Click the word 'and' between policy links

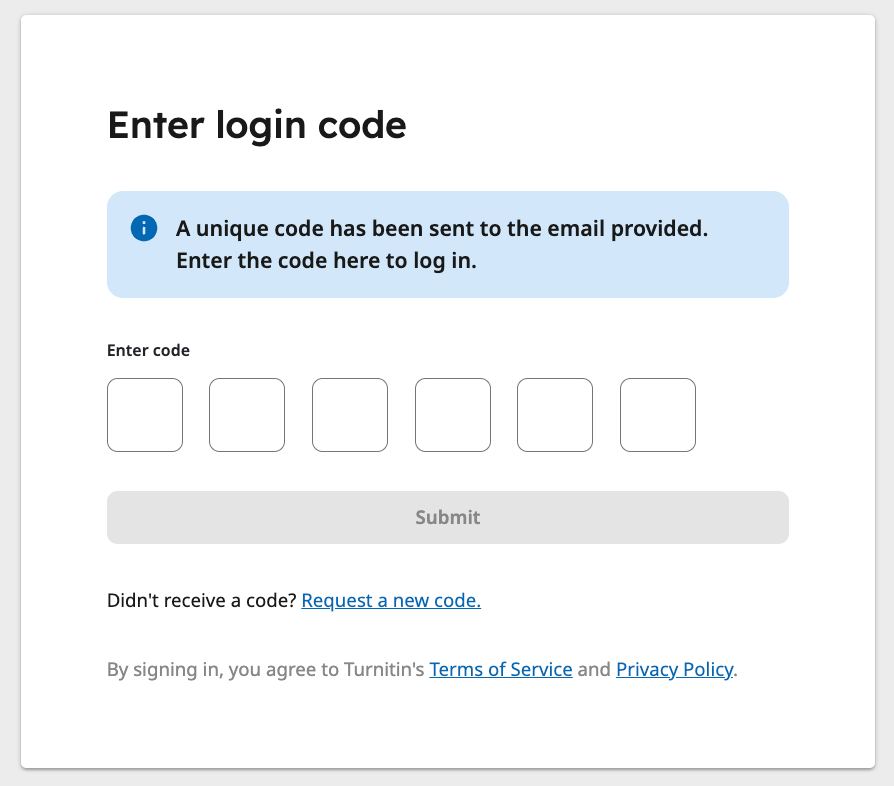click(594, 669)
